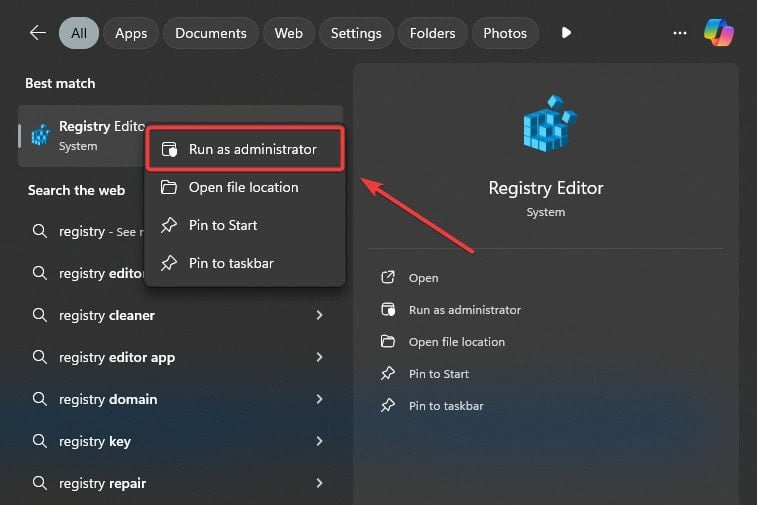Switch to the Web filter tab
This screenshot has height=505, width=757.
[289, 33]
